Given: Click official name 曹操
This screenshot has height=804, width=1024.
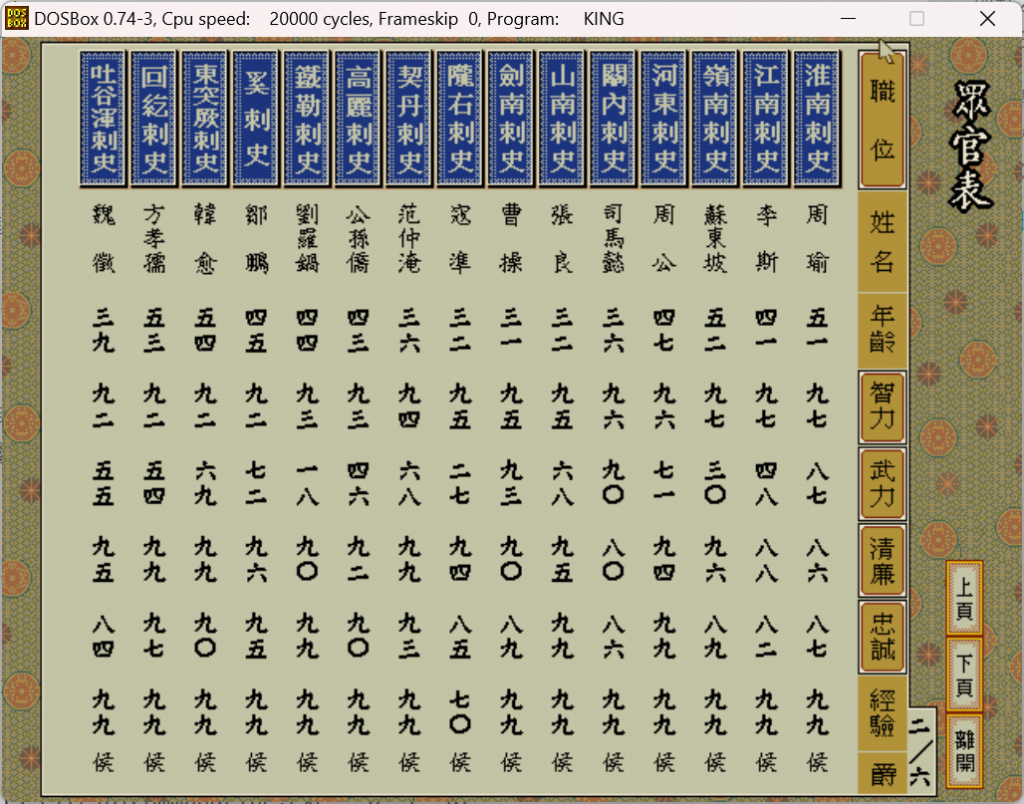Looking at the screenshot, I should click(511, 238).
